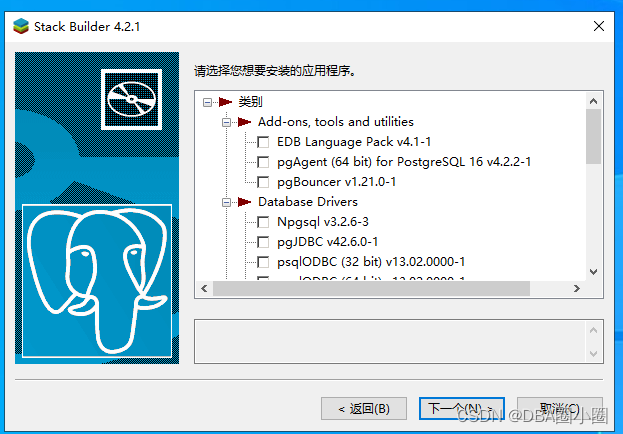Select the Database Drivers category label

click(308, 202)
